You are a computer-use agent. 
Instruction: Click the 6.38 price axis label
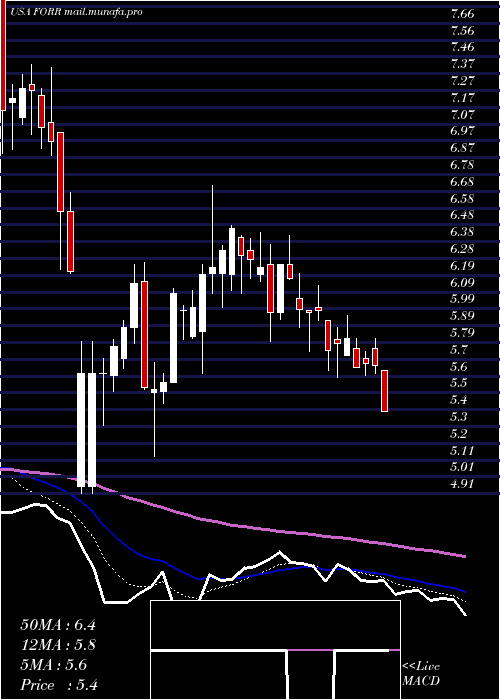[x=462, y=232]
